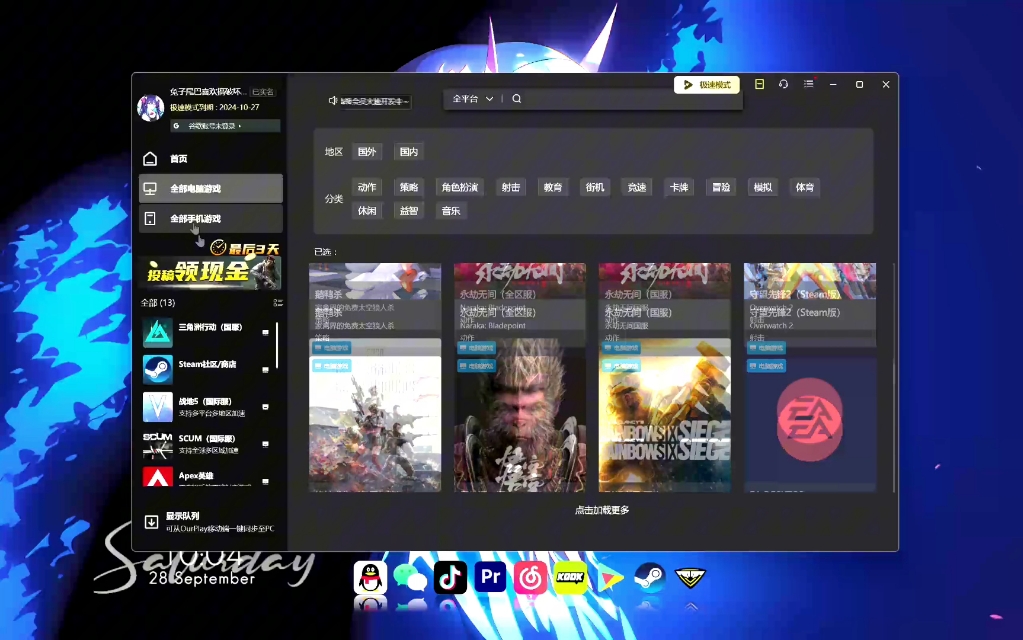
Task: Click the search magnifier icon
Action: (517, 99)
